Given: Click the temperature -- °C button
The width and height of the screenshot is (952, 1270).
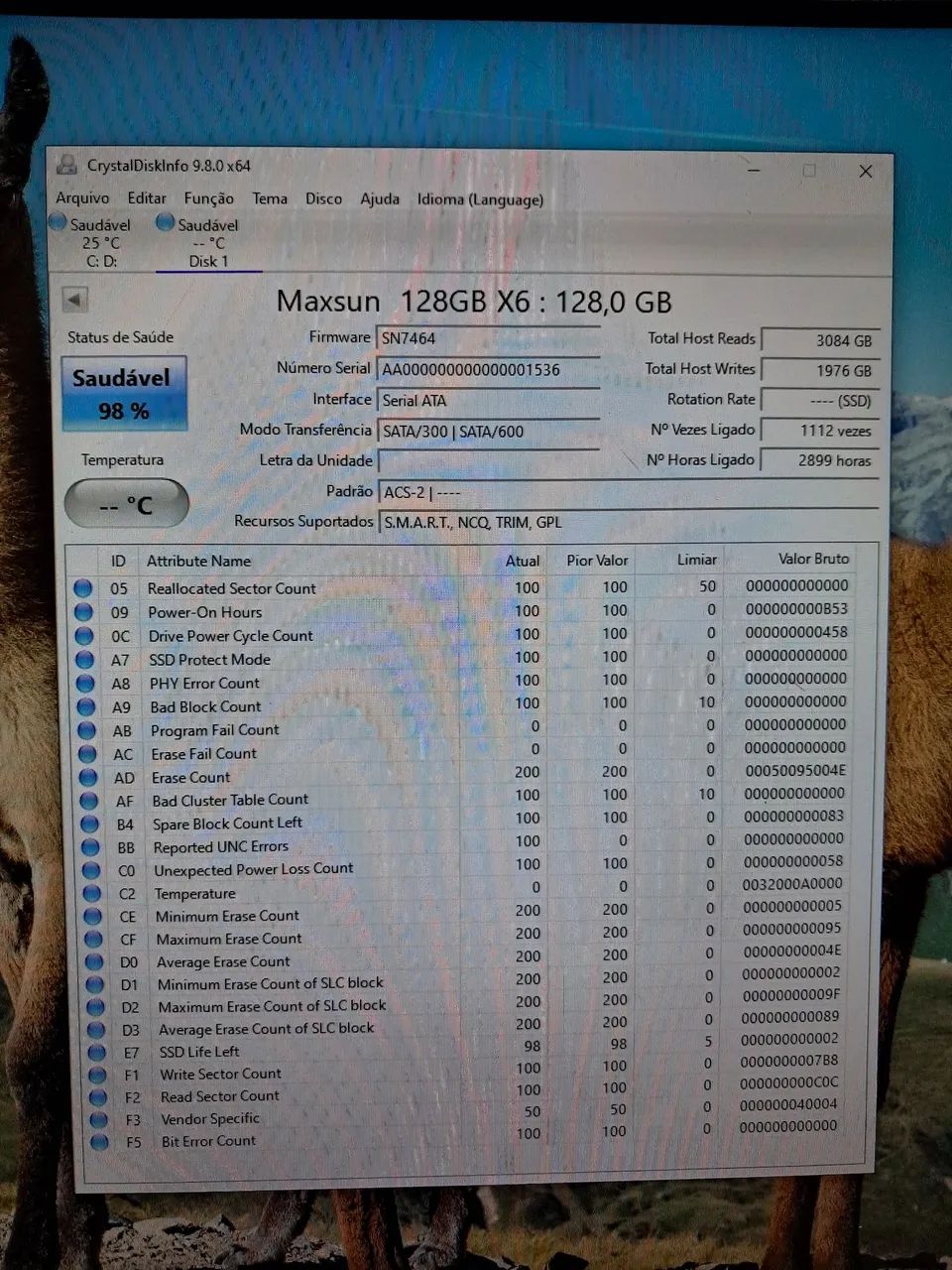Looking at the screenshot, I should pyautogui.click(x=126, y=504).
